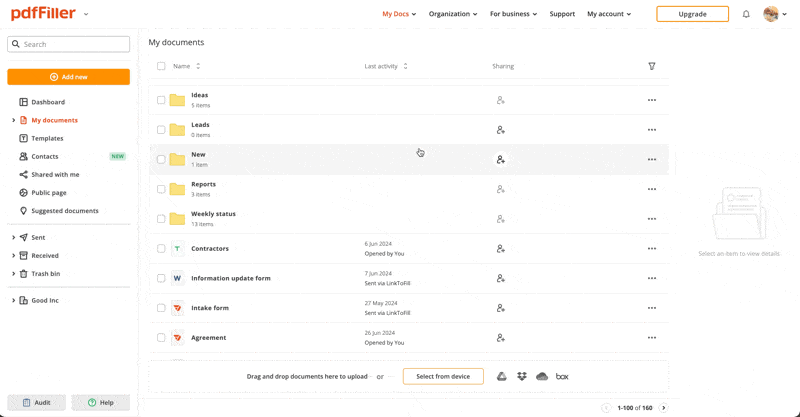Image resolution: width=800 pixels, height=417 pixels.
Task: Tick the Ideas folder checkbox
Action: coord(161,100)
